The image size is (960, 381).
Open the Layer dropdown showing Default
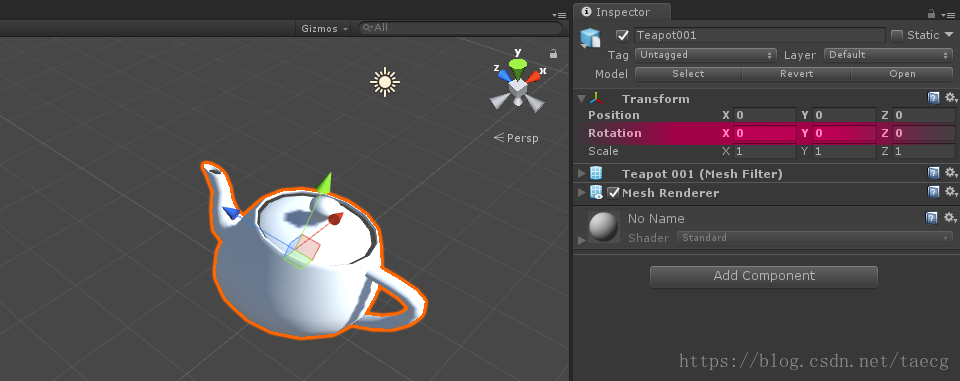889,55
